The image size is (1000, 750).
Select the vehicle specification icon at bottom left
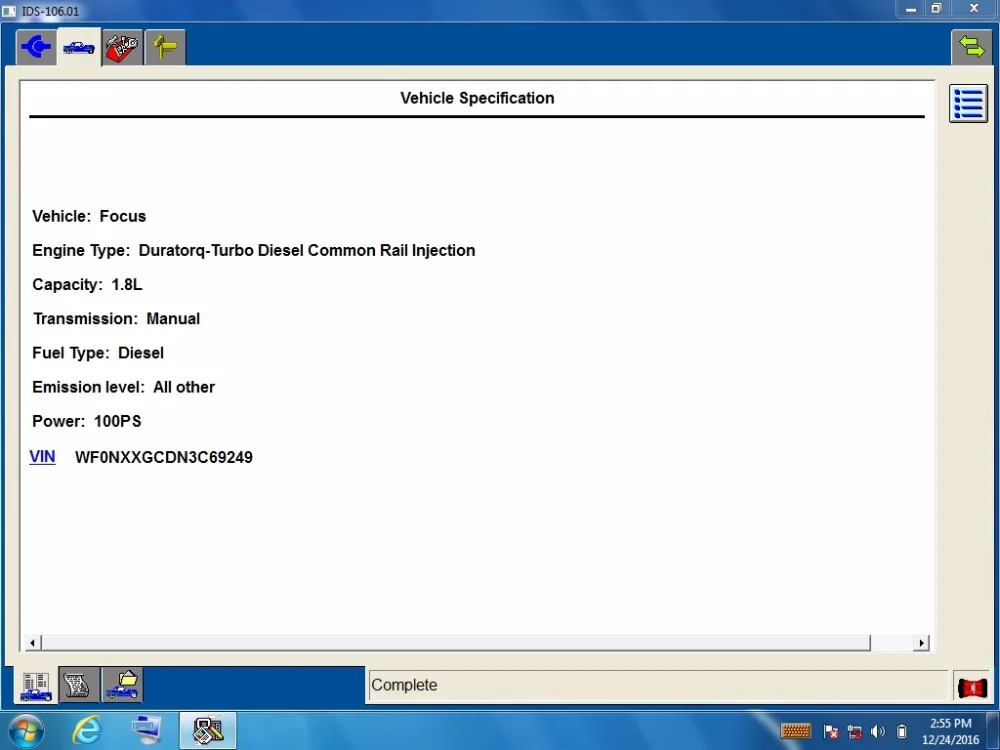pyautogui.click(x=35, y=685)
